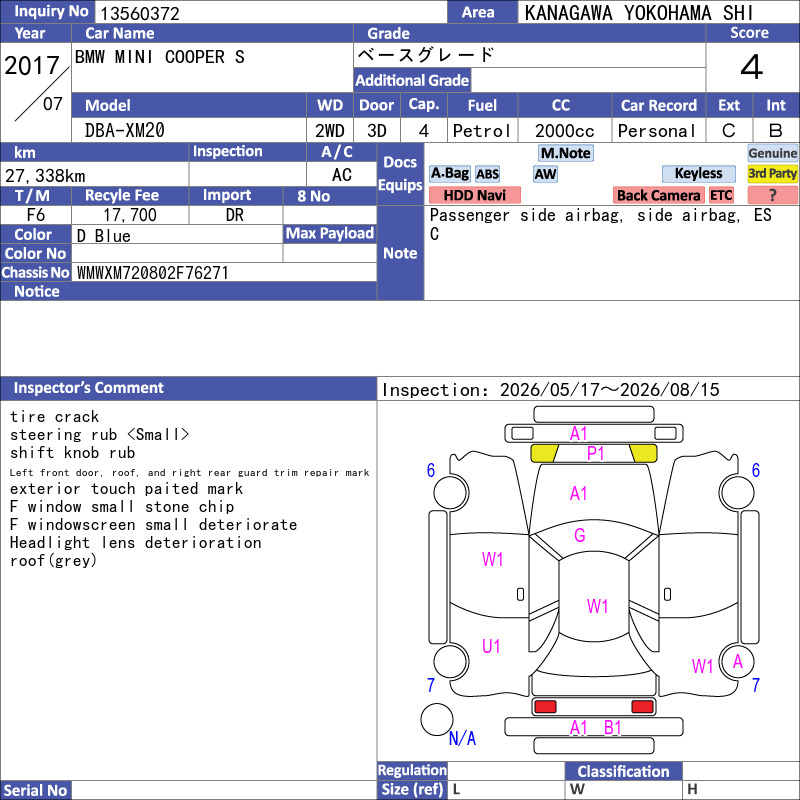Click the Keyless equipment badge
The height and width of the screenshot is (800, 800).
click(698, 173)
